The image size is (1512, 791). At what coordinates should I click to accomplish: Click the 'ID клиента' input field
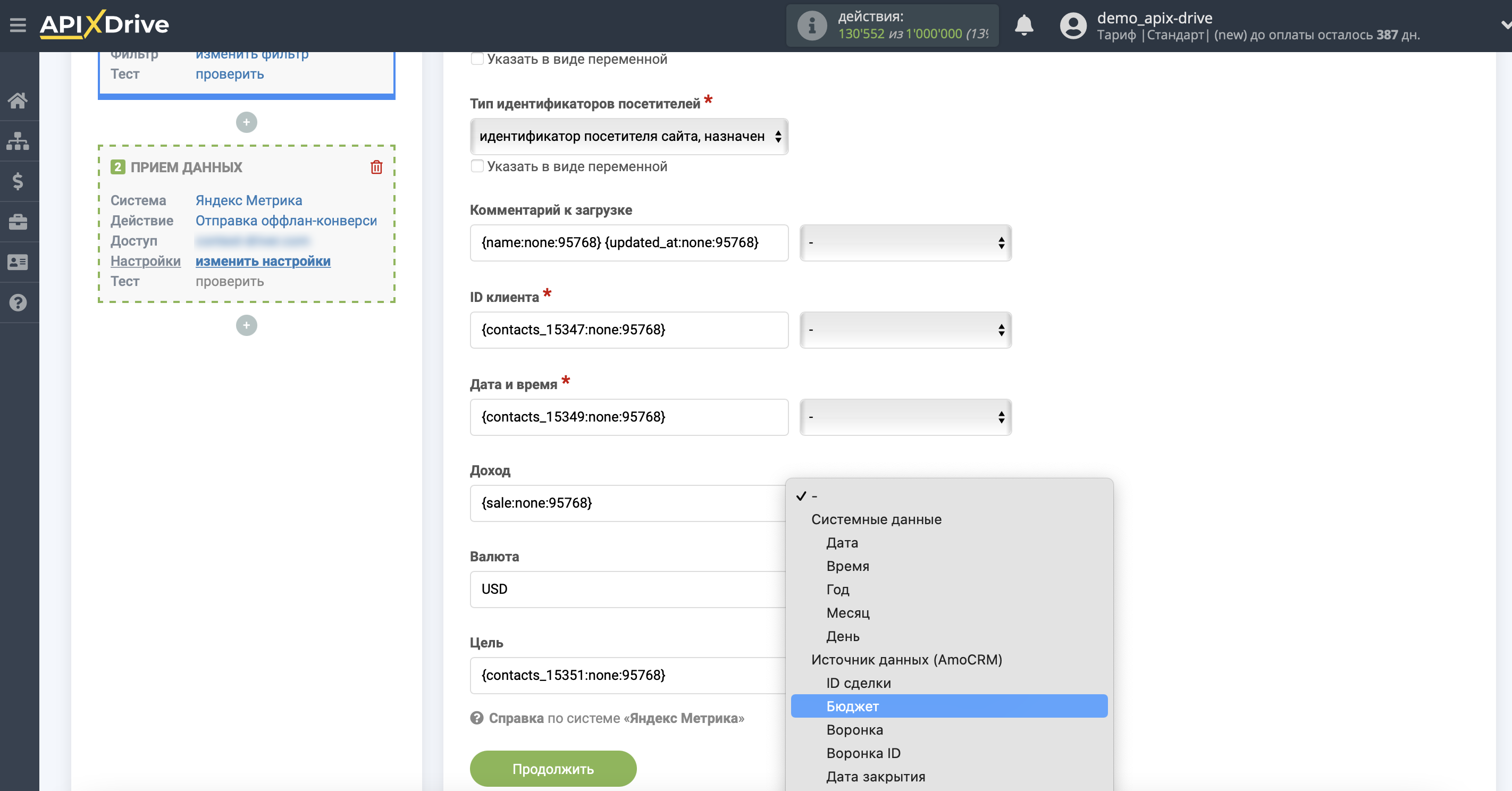click(628, 330)
